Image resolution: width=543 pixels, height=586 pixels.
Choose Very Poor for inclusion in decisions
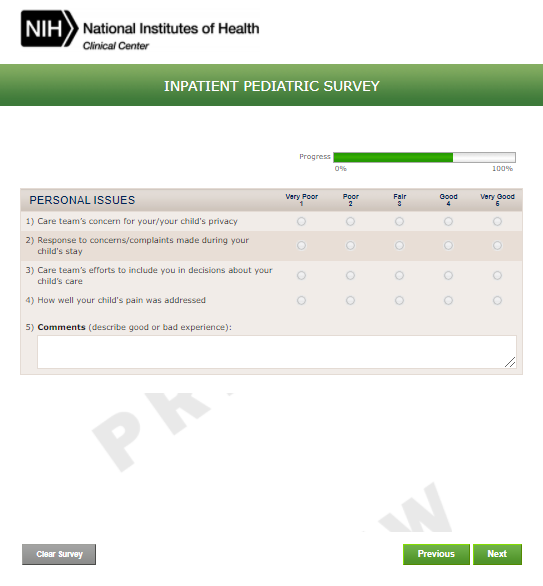(301, 275)
